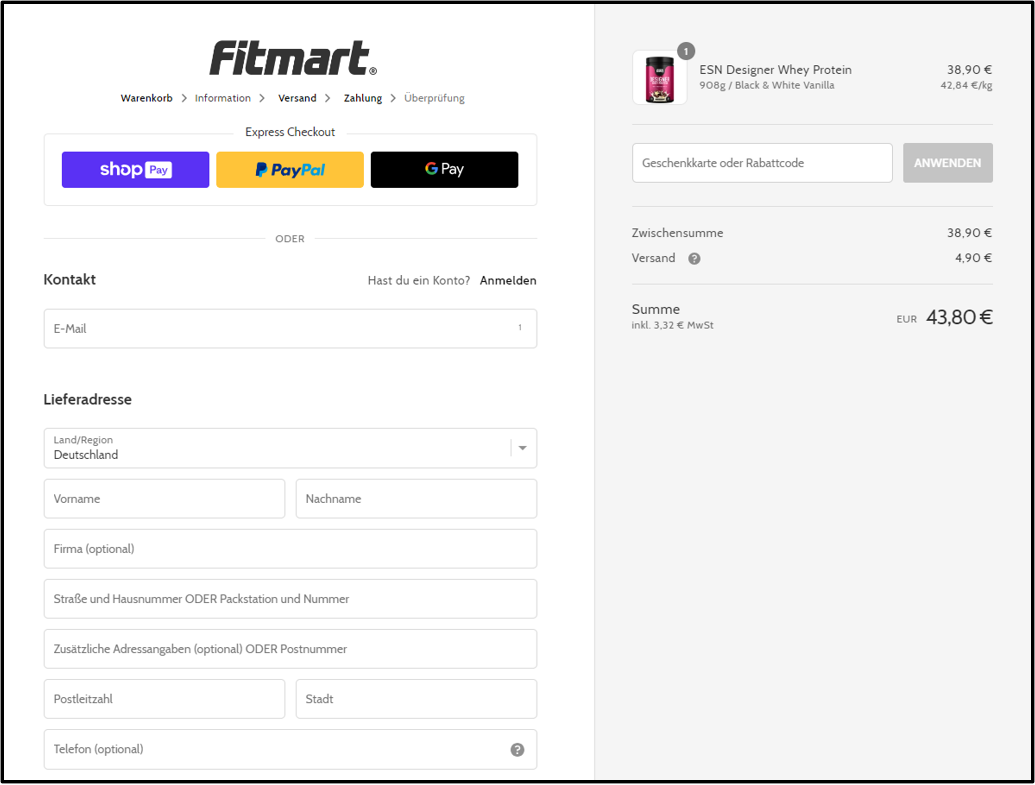Click the chevron after Warenkorb breadcrumb

pyautogui.click(x=184, y=98)
